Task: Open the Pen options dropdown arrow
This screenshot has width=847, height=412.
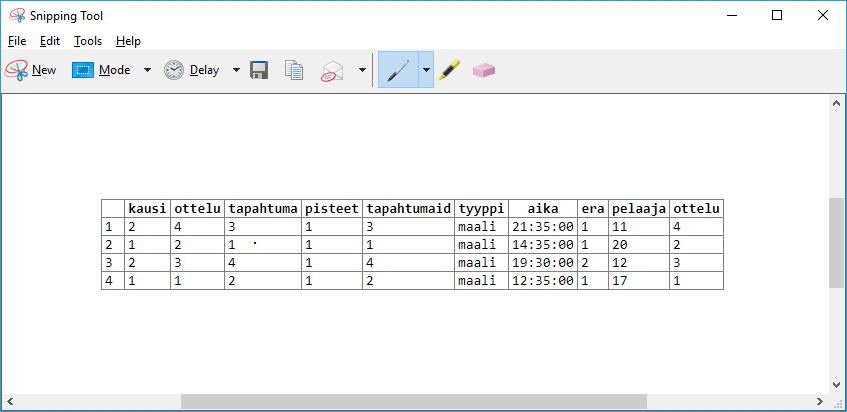Action: [x=426, y=70]
